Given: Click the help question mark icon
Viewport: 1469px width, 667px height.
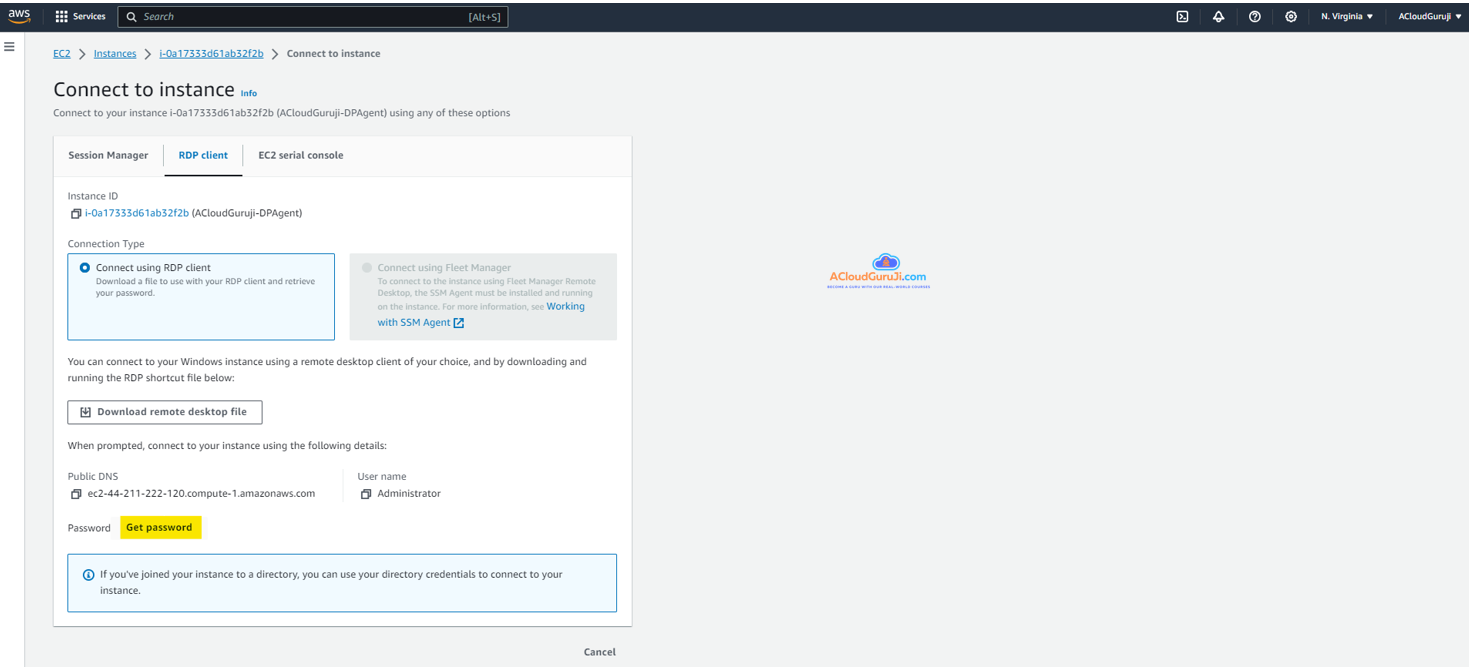Looking at the screenshot, I should [x=1254, y=17].
